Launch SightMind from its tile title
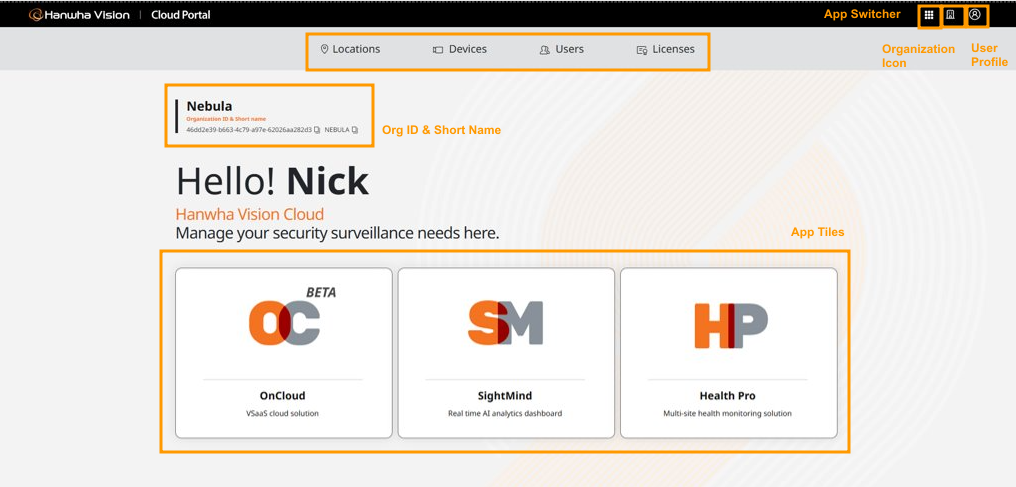Screen dimensions: 1016x487 click(x=505, y=396)
